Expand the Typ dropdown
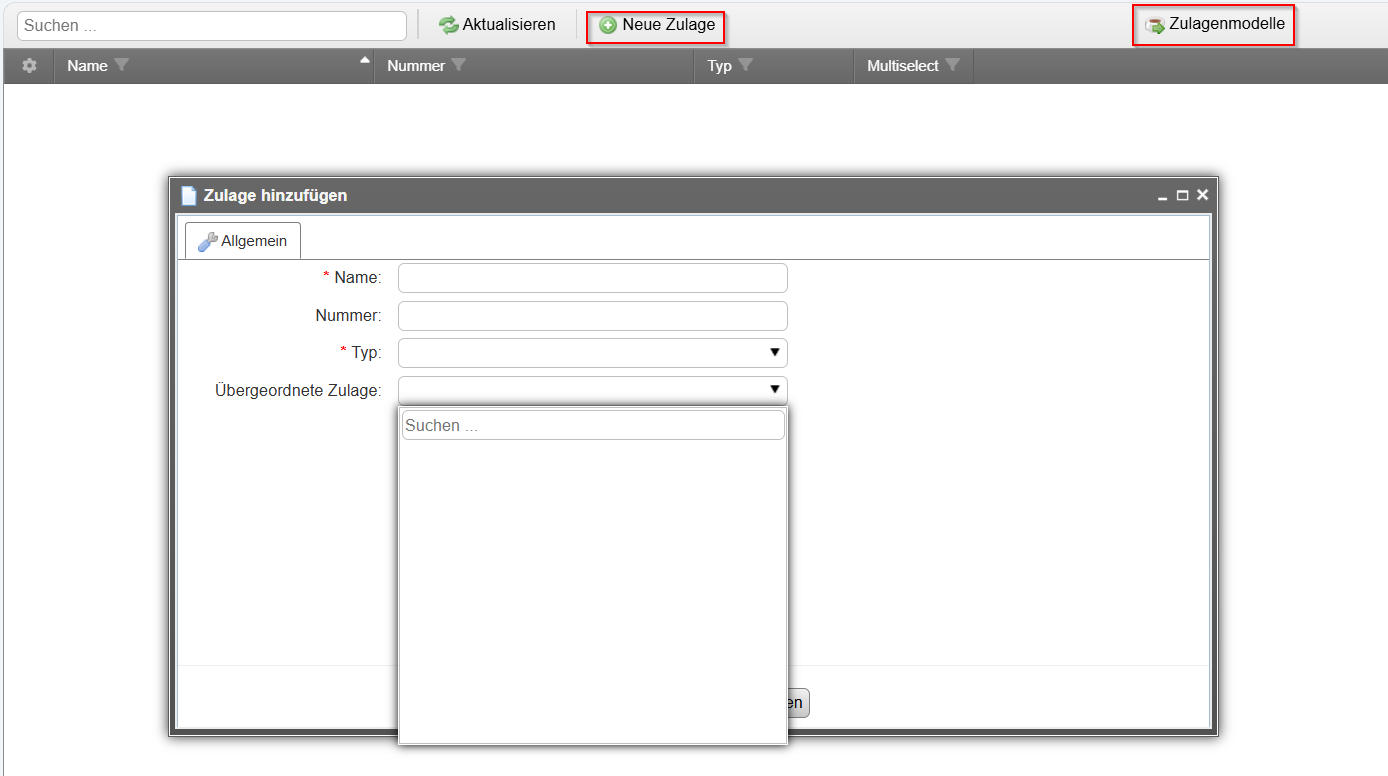 click(x=773, y=353)
